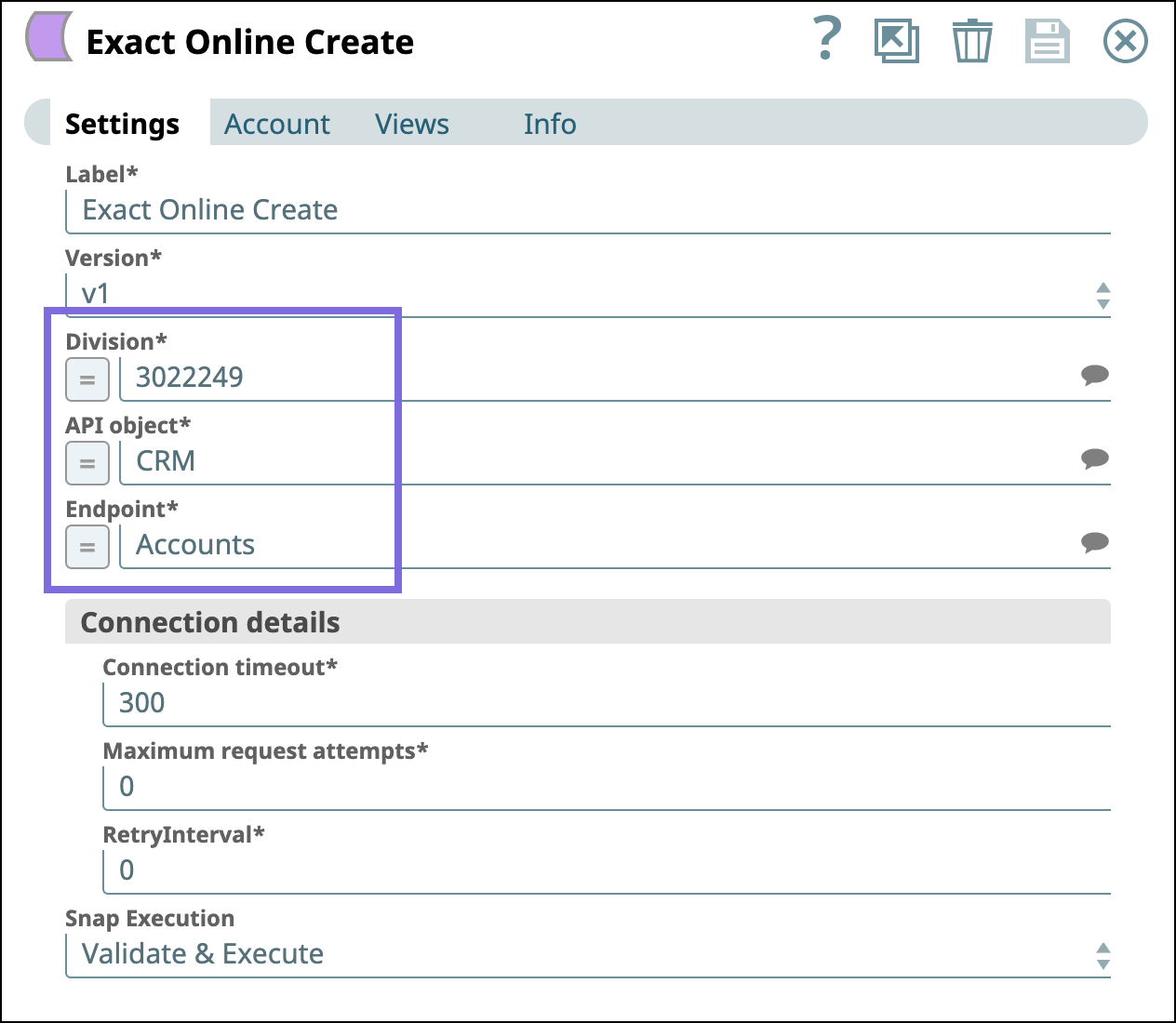Switch to the Account tab
Viewport: 1176px width, 1023px height.
pyautogui.click(x=277, y=124)
